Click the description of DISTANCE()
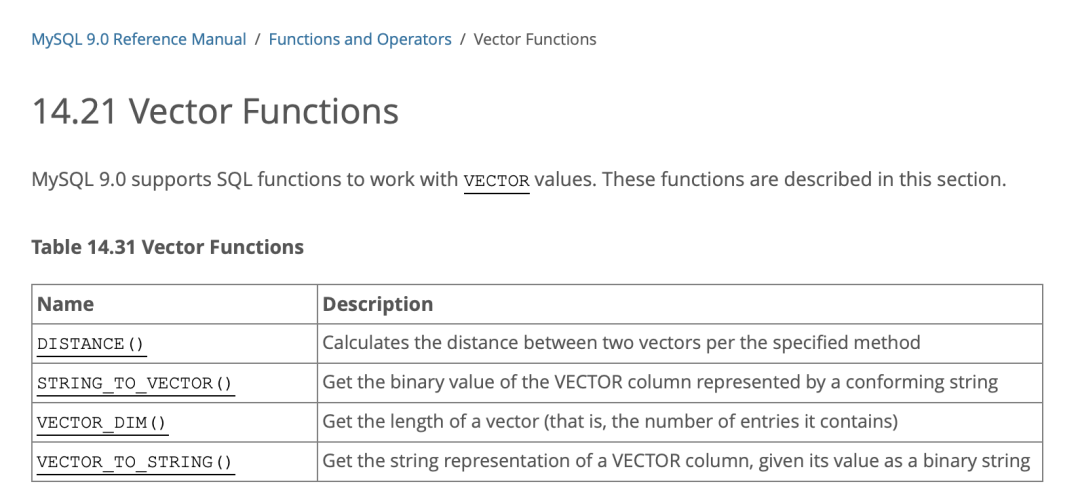This screenshot has width=1080, height=497. [x=621, y=343]
